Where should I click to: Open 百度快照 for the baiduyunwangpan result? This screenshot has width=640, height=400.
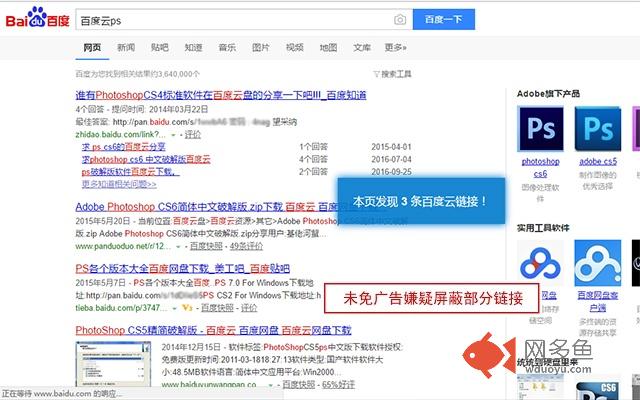(x=298, y=384)
